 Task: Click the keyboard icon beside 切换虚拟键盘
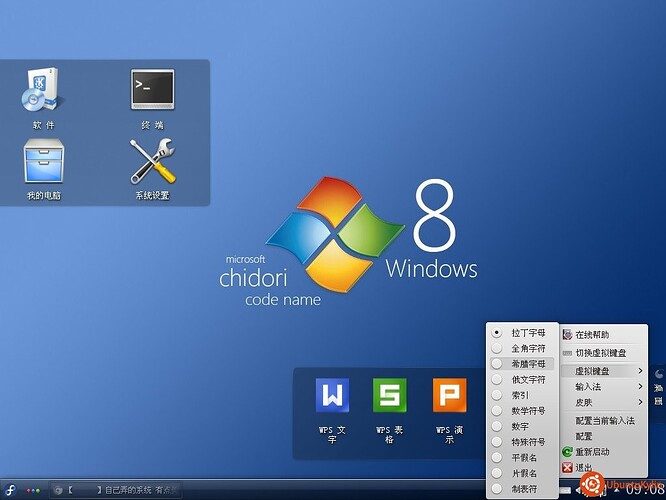567,353
